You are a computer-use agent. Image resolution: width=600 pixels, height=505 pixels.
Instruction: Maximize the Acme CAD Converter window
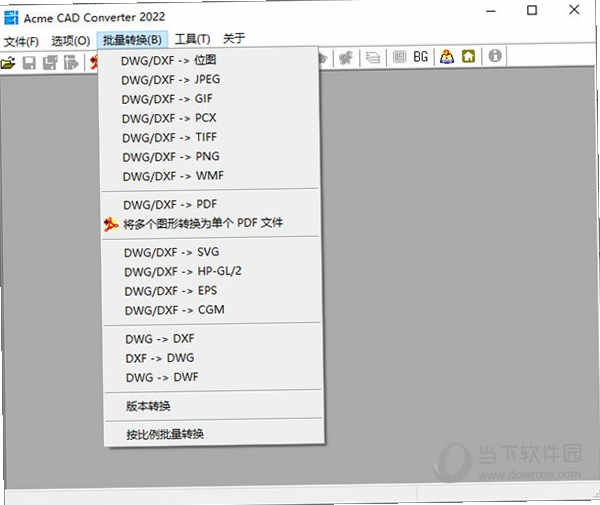pyautogui.click(x=532, y=10)
